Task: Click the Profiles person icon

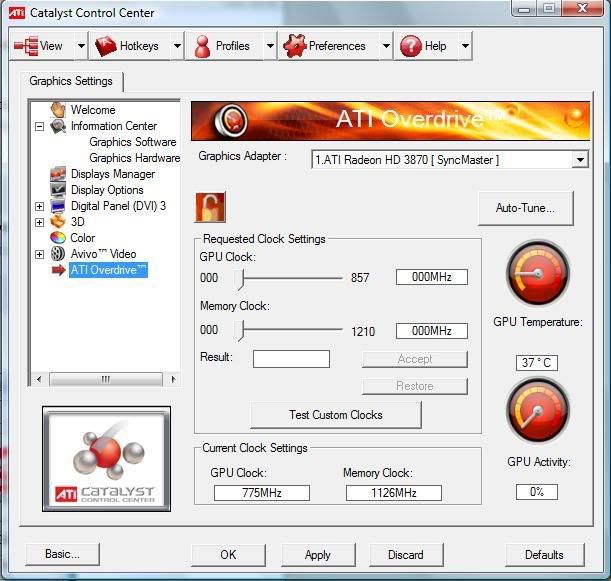Action: pos(202,46)
